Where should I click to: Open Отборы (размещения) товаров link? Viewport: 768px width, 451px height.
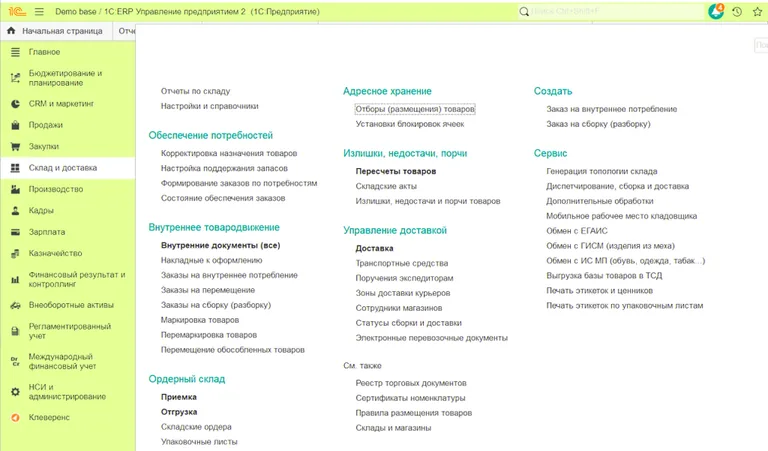pos(415,109)
